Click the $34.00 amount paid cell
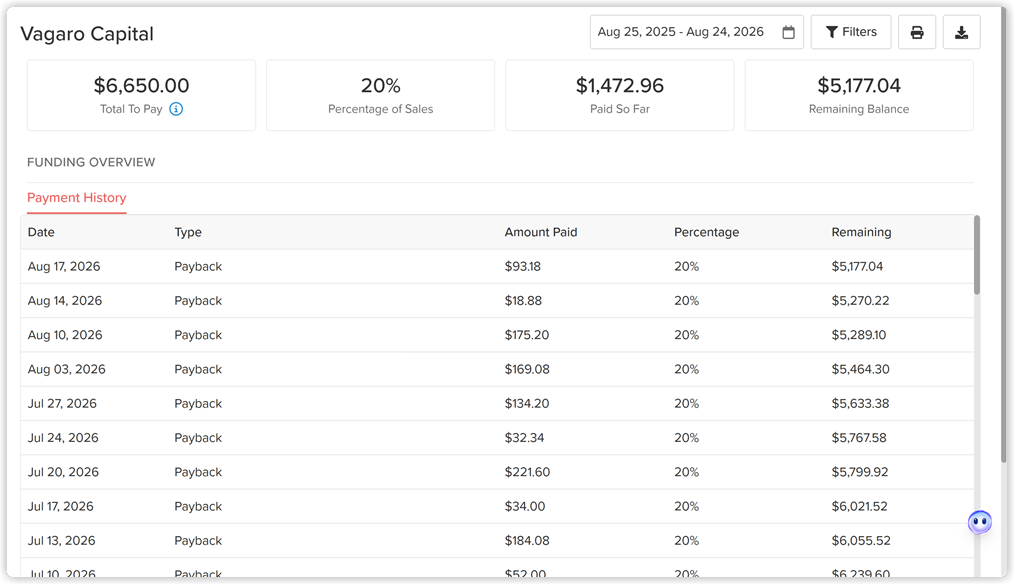The height and width of the screenshot is (585, 1015). pos(525,507)
